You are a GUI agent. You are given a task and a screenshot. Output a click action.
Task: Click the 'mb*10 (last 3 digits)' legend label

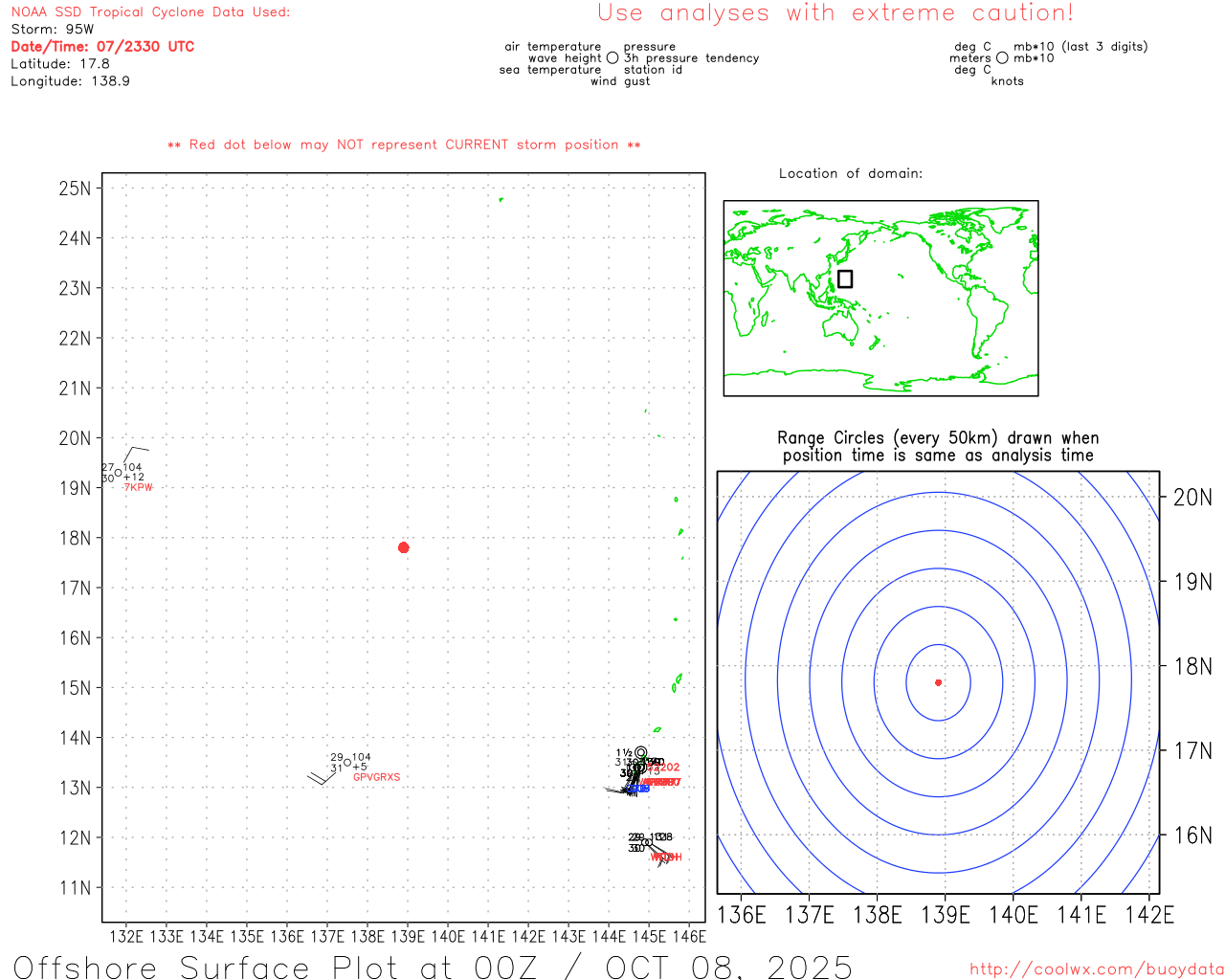point(1080,47)
